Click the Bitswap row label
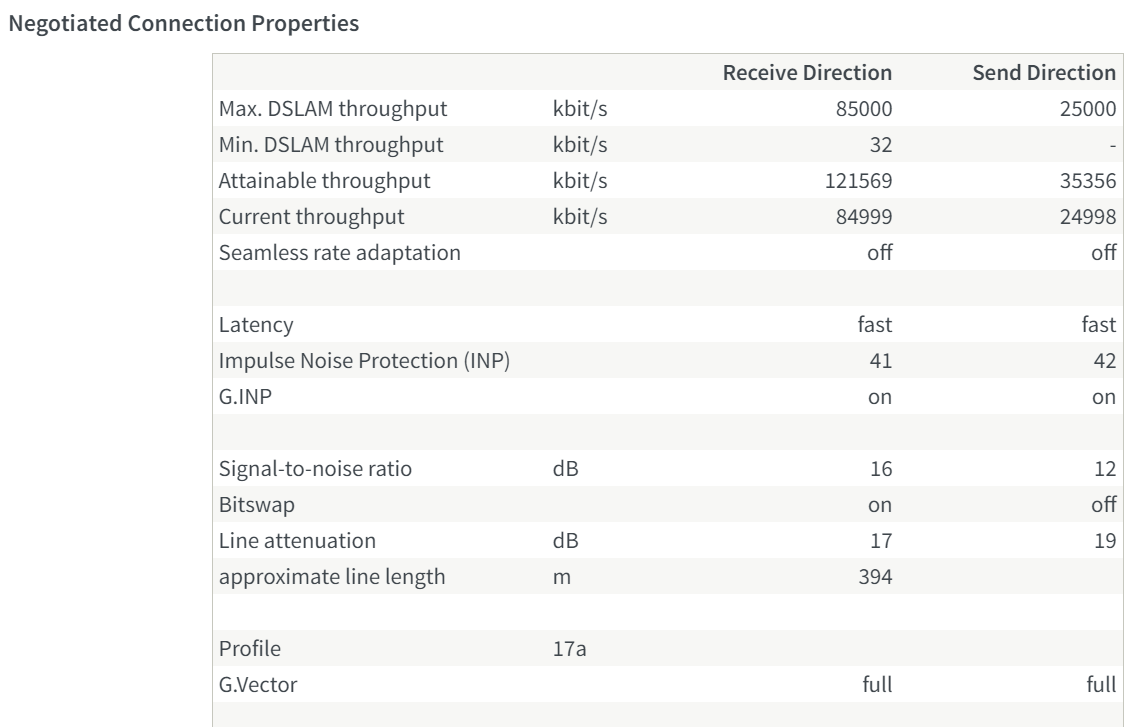1139x727 pixels. 257,505
